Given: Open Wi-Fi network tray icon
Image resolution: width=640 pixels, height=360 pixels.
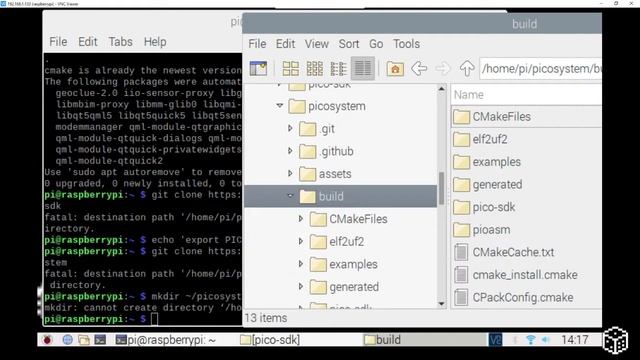Looking at the screenshot, I should (x=530, y=340).
